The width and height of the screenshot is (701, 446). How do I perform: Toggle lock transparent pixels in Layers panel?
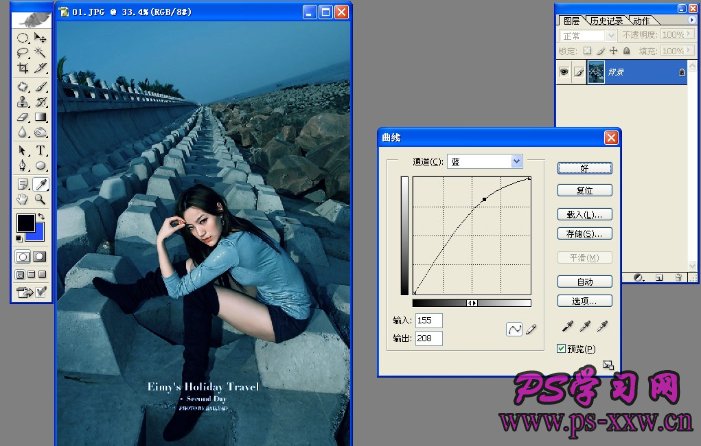pyautogui.click(x=587, y=51)
